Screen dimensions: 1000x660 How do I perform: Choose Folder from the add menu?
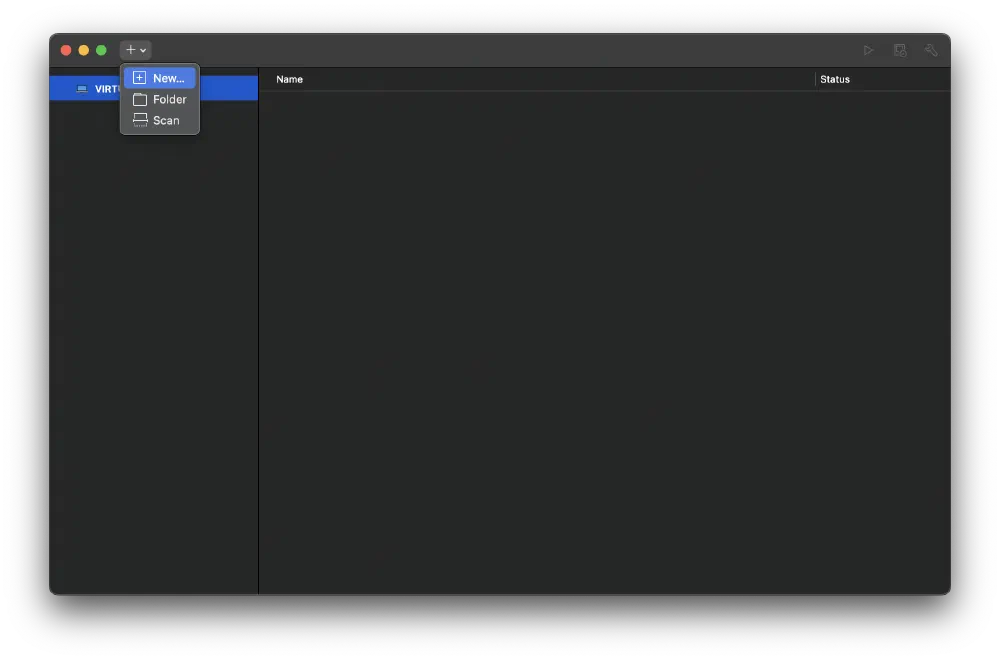click(168, 99)
